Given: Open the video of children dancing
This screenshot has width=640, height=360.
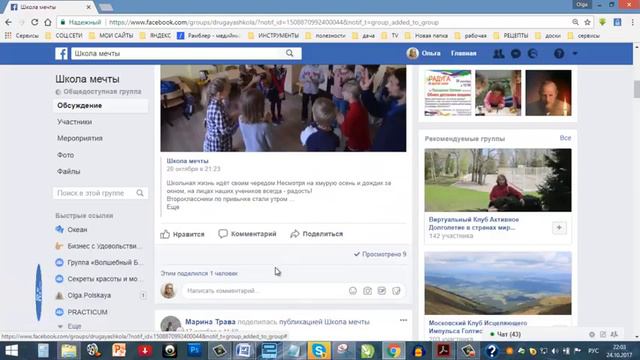Looking at the screenshot, I should point(283,108).
